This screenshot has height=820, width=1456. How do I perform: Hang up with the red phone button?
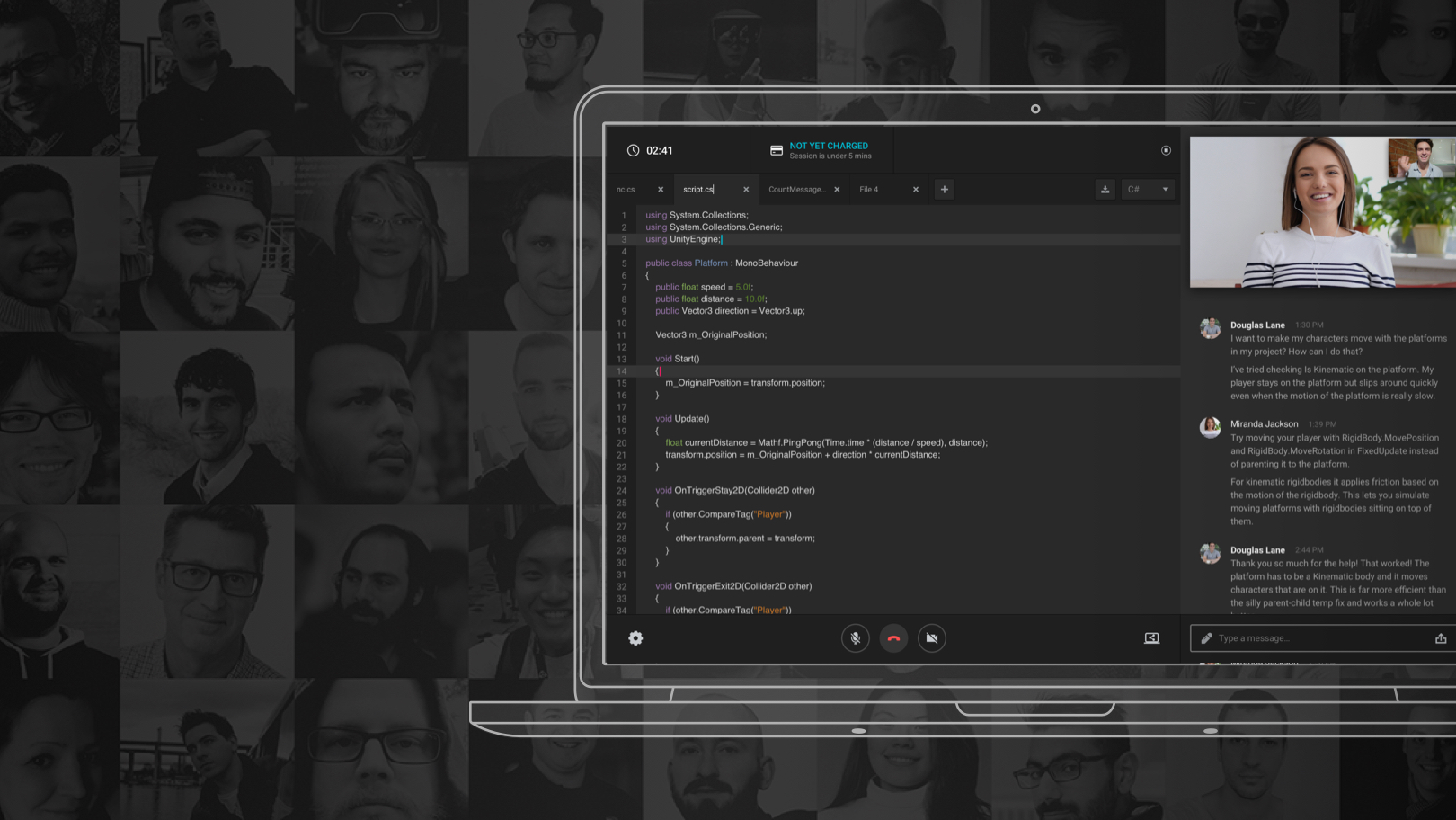tap(893, 638)
